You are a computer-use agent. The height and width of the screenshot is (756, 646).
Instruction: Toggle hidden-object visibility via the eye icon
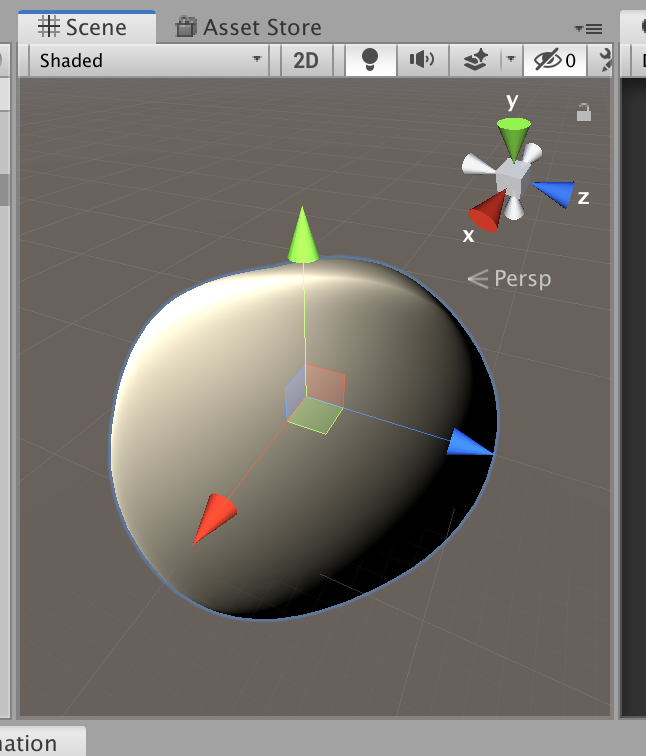coord(554,60)
